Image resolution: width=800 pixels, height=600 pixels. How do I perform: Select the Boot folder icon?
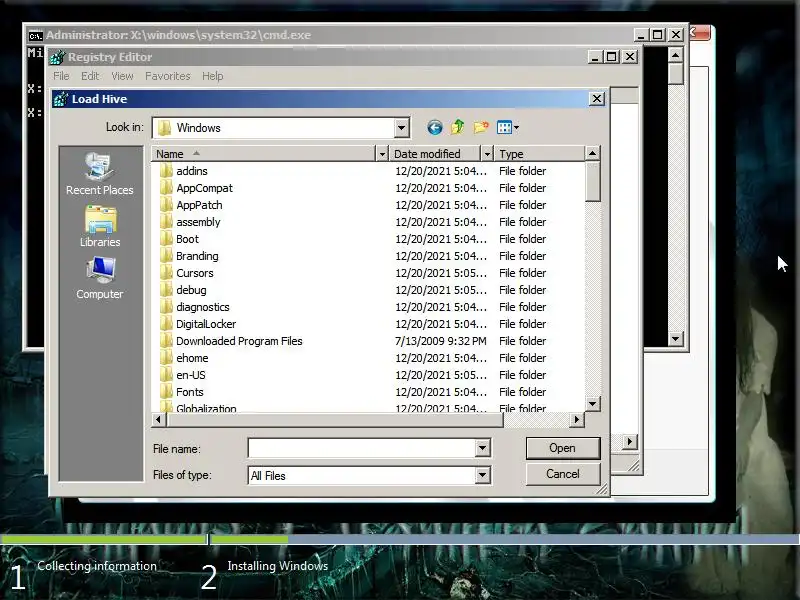pos(166,239)
